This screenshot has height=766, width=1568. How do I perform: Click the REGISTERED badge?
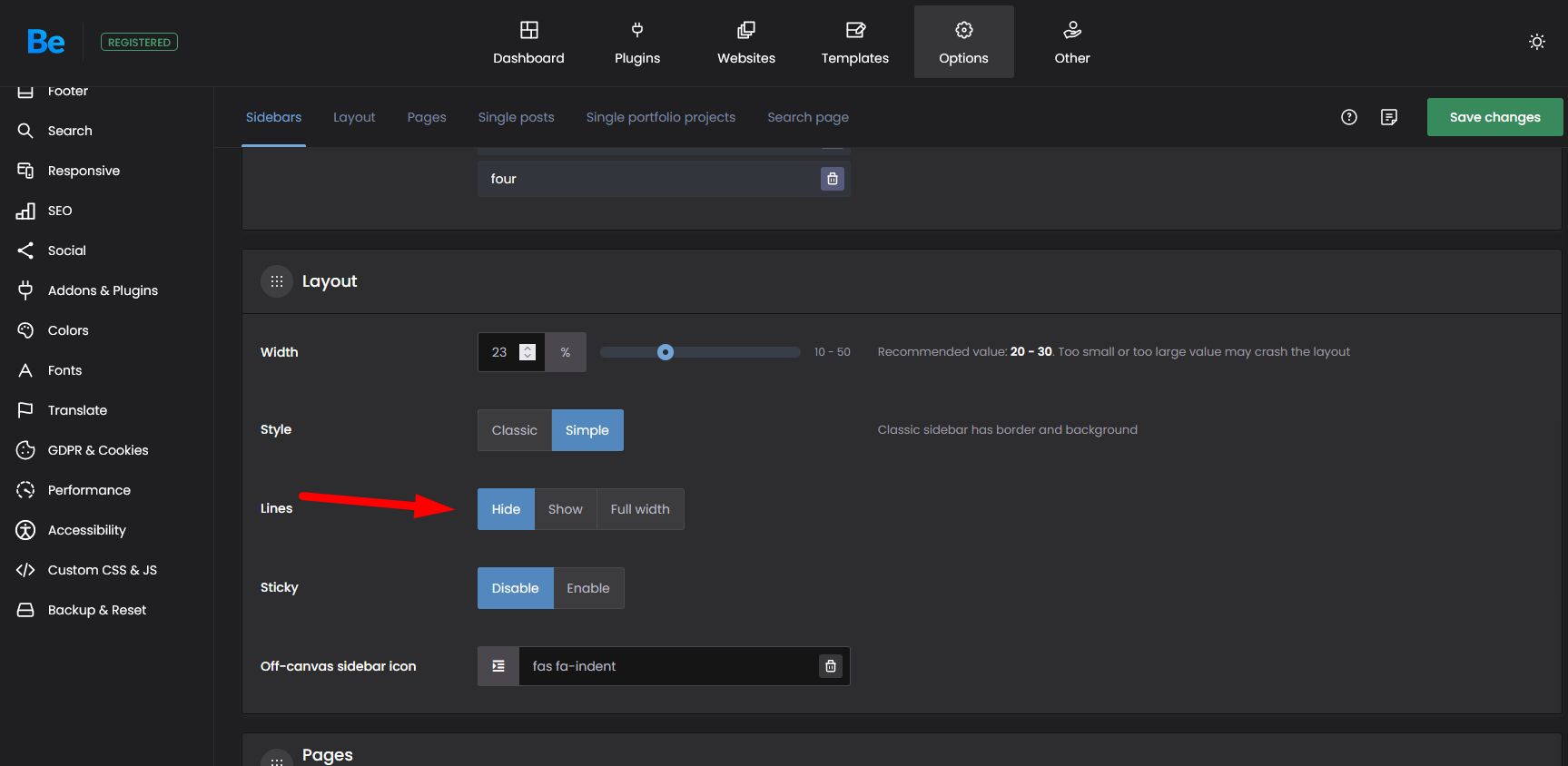pos(139,42)
